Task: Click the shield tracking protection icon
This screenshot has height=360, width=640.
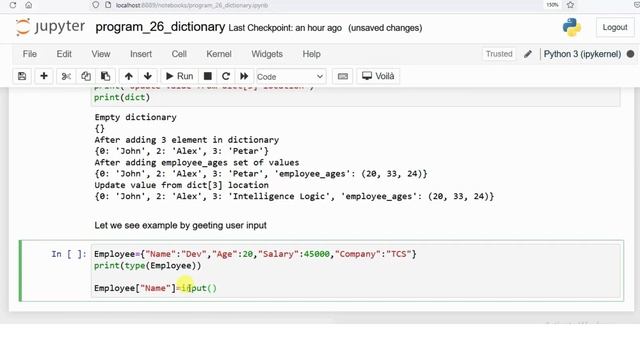Action: click(x=96, y=5)
